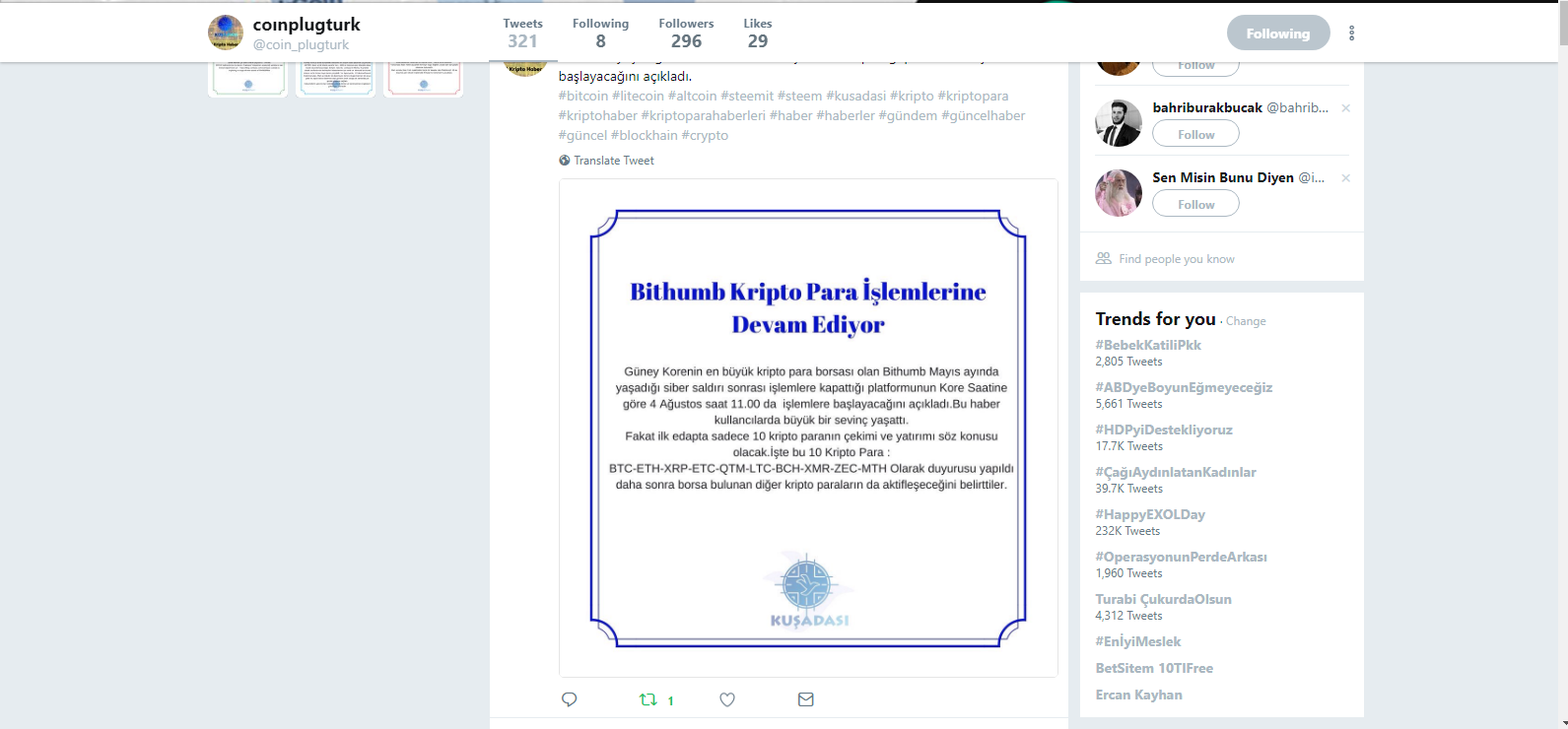Click the page vertical scrollbar thumb
The width and height of the screenshot is (1568, 729).
coord(1562,23)
